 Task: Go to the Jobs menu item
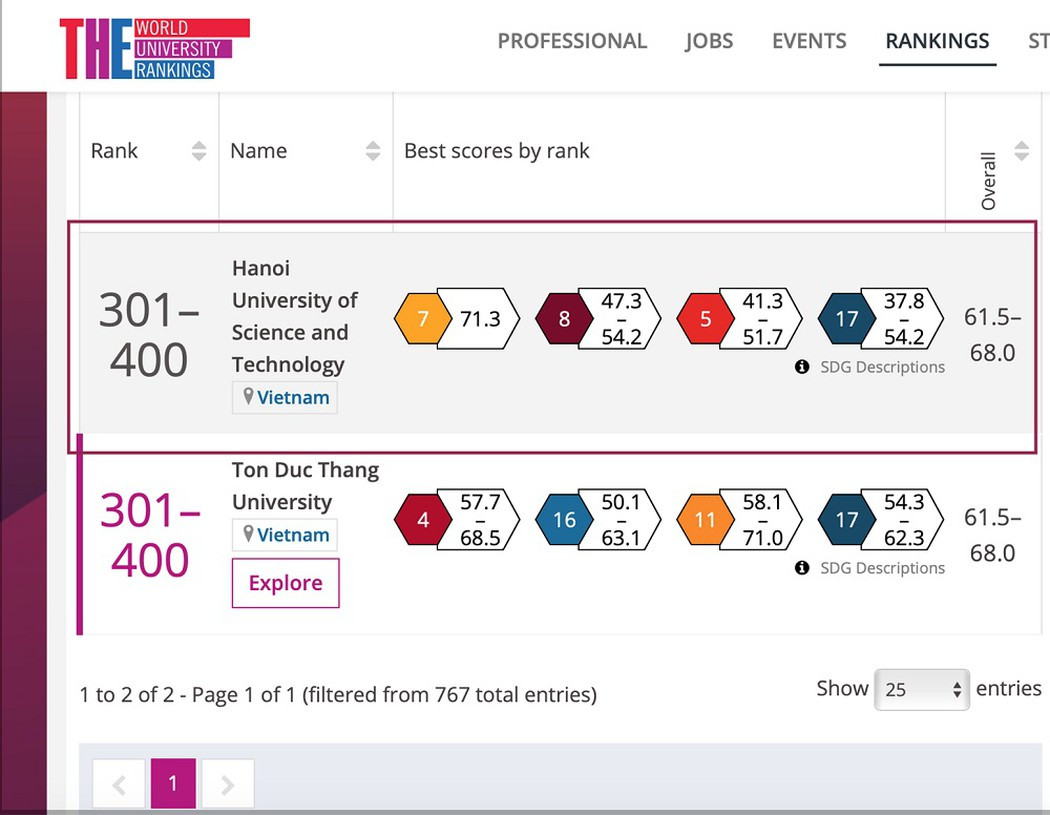point(709,41)
